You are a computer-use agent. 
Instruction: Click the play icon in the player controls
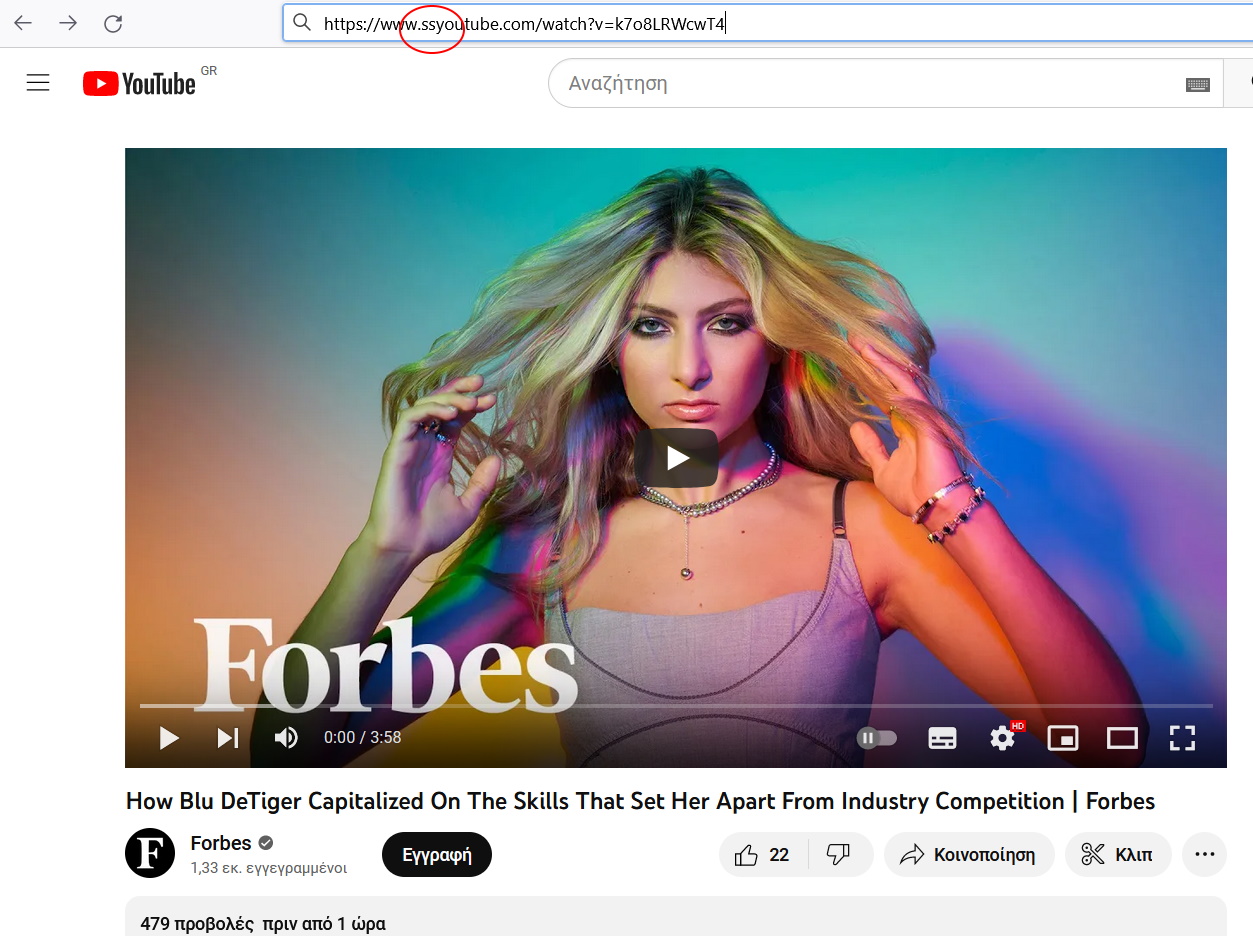point(169,738)
